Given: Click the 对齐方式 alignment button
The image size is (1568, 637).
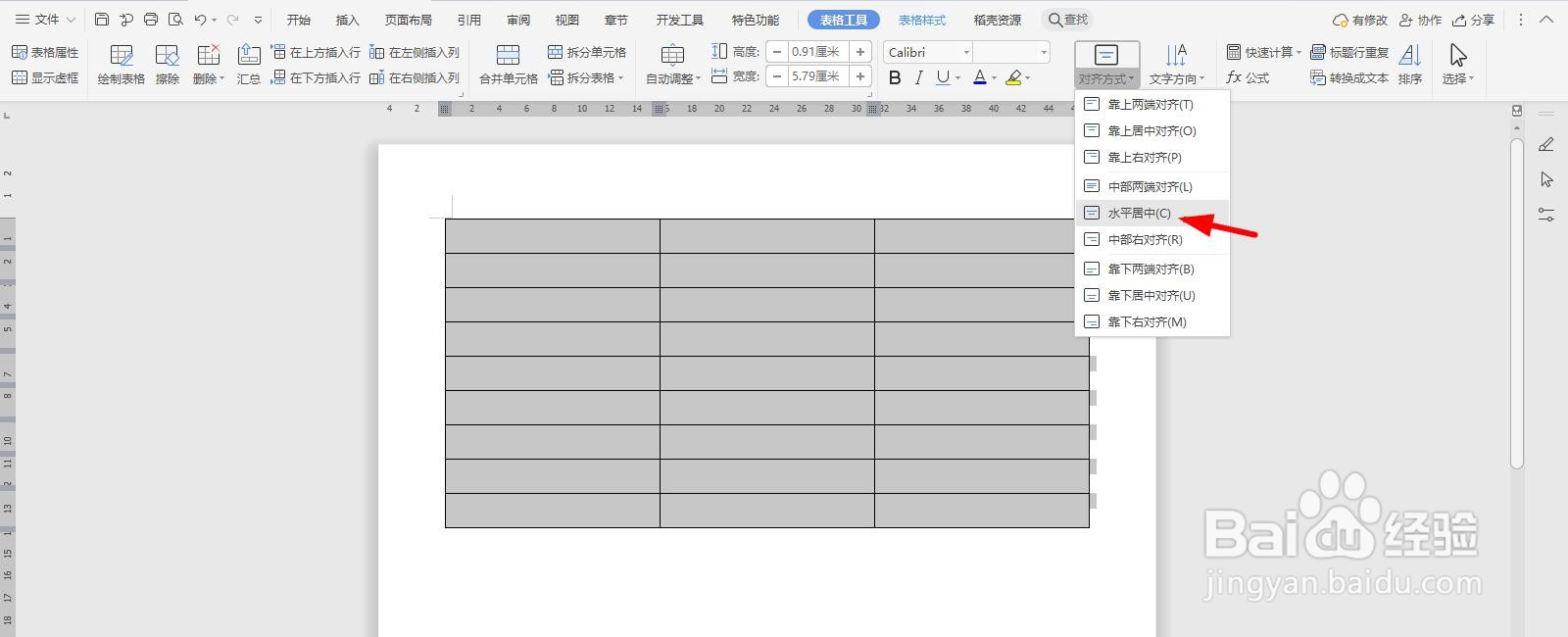Looking at the screenshot, I should click(x=1106, y=65).
